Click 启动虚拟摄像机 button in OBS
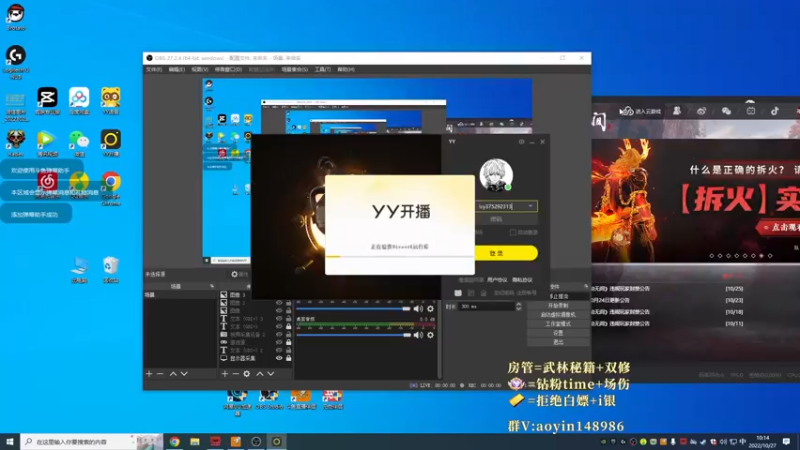The height and width of the screenshot is (450, 800). (558, 315)
